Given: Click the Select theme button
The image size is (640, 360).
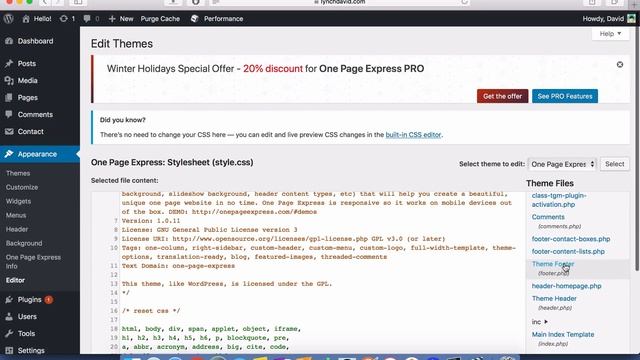Looking at the screenshot, I should [x=614, y=164].
